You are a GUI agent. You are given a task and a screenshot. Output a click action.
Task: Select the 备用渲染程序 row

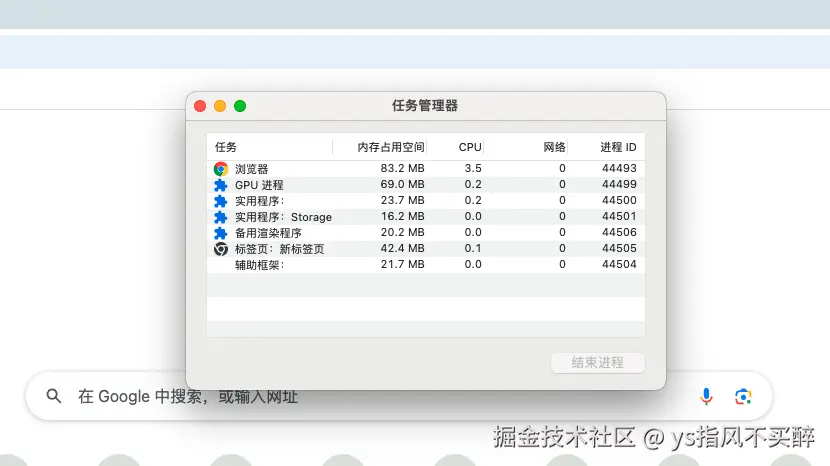[x=426, y=232]
